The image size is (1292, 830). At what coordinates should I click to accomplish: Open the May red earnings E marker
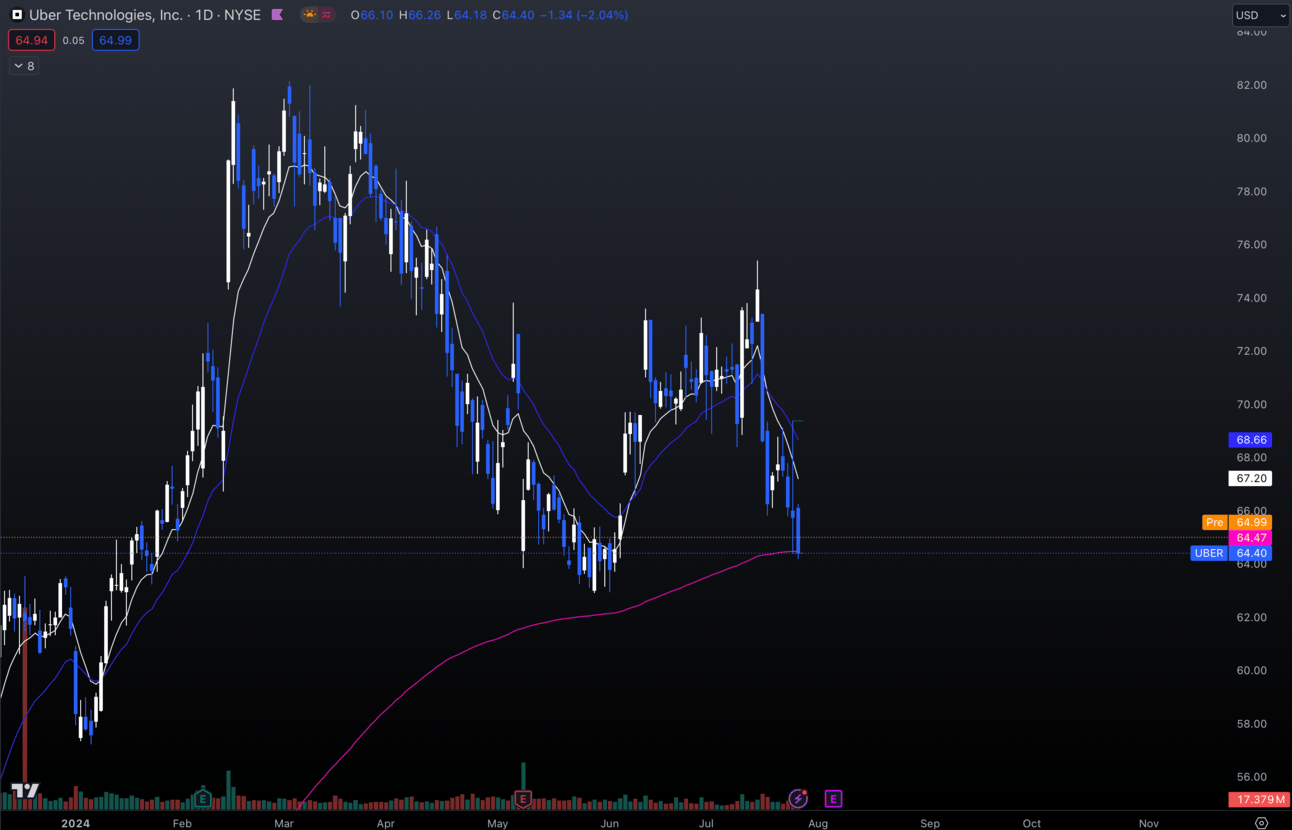point(522,799)
